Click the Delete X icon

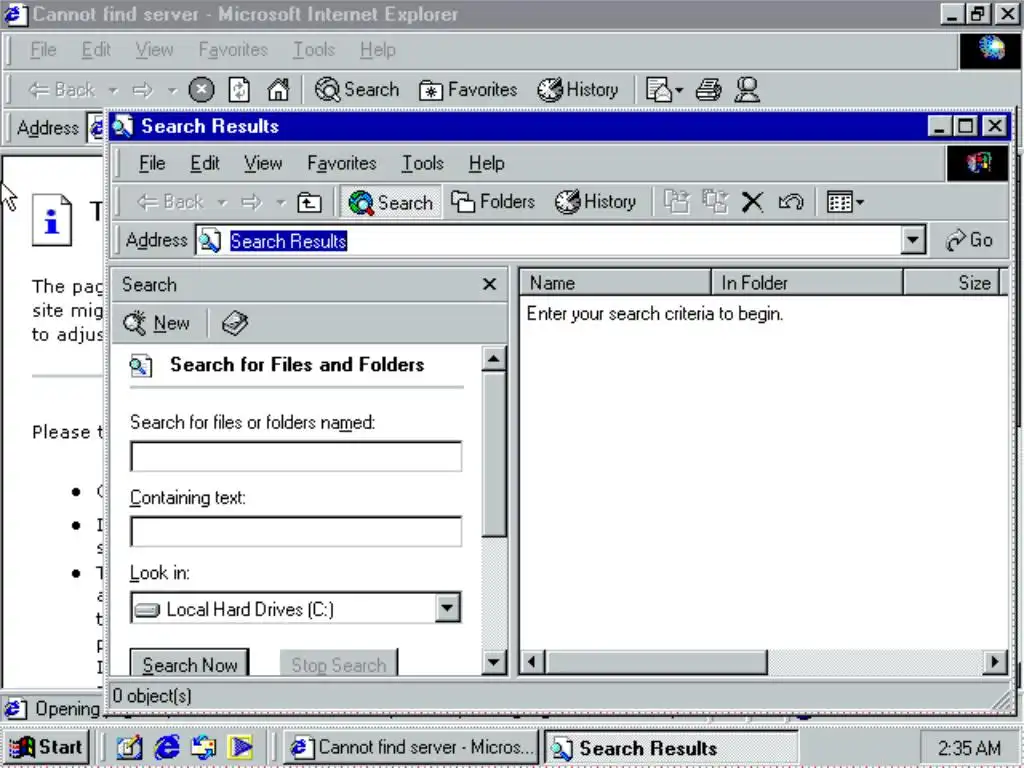[752, 202]
